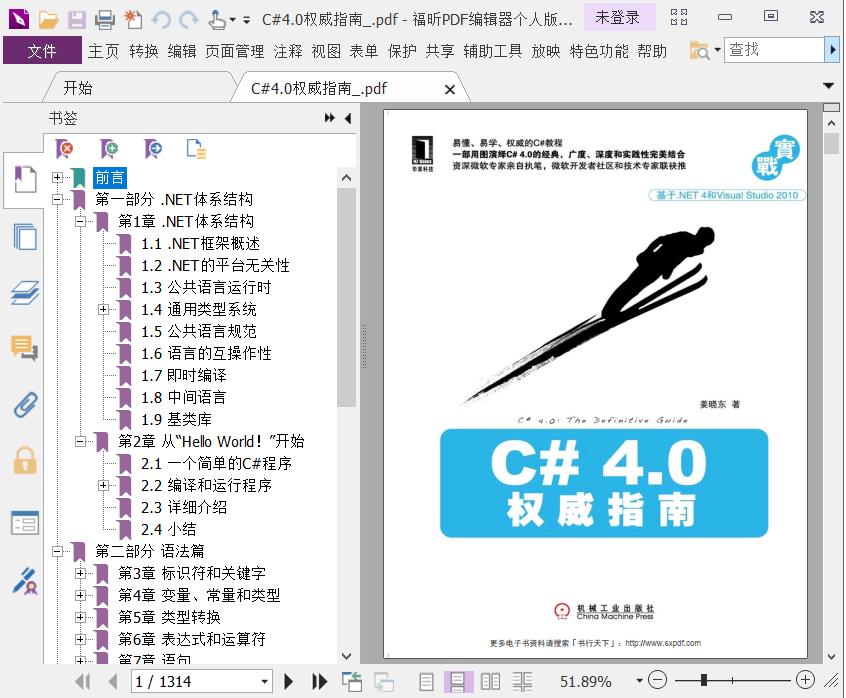Collapse the 第2章 Hello World chapter

pos(80,441)
